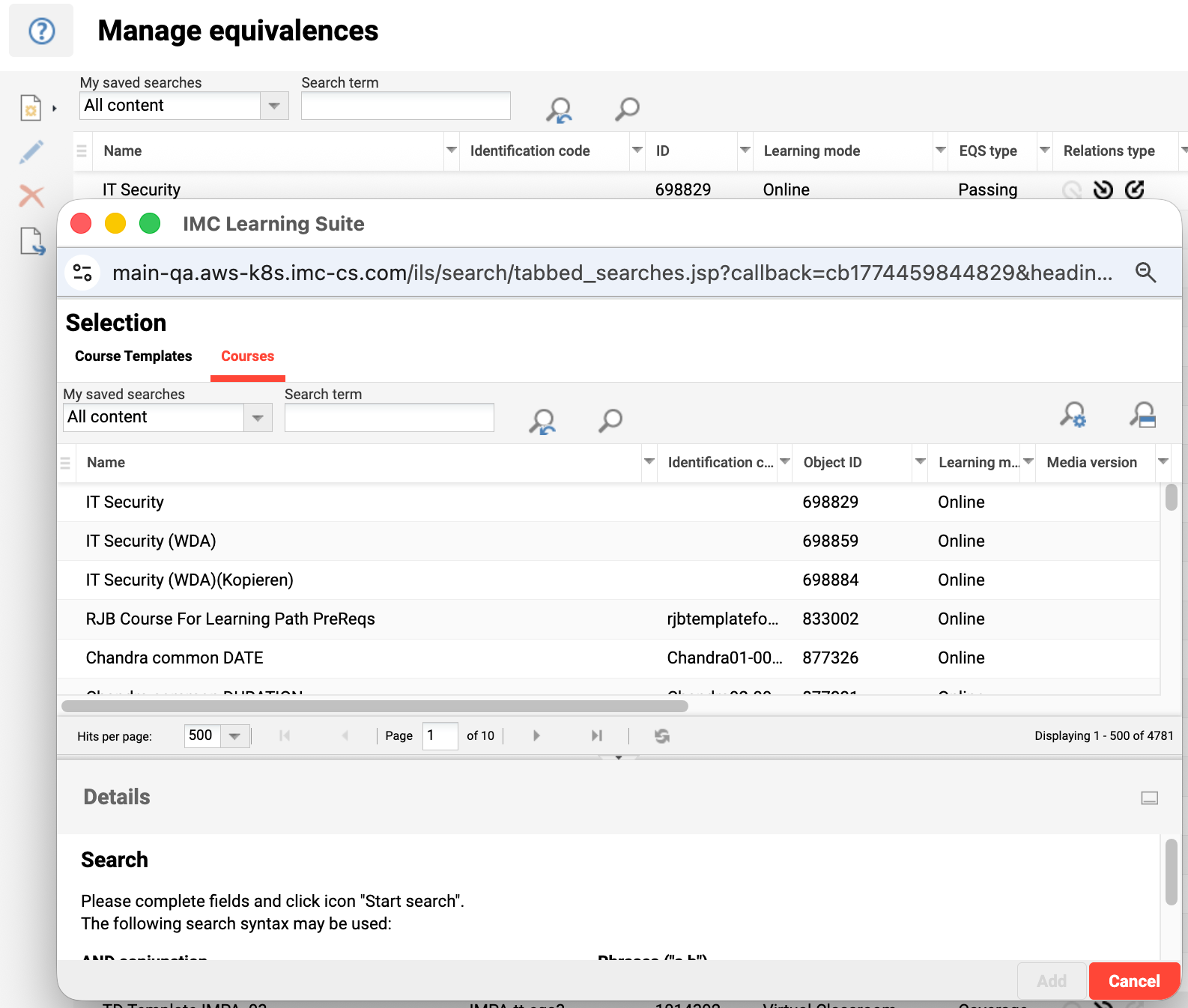The width and height of the screenshot is (1188, 1008).
Task: Select the Courses tab
Action: point(247,356)
